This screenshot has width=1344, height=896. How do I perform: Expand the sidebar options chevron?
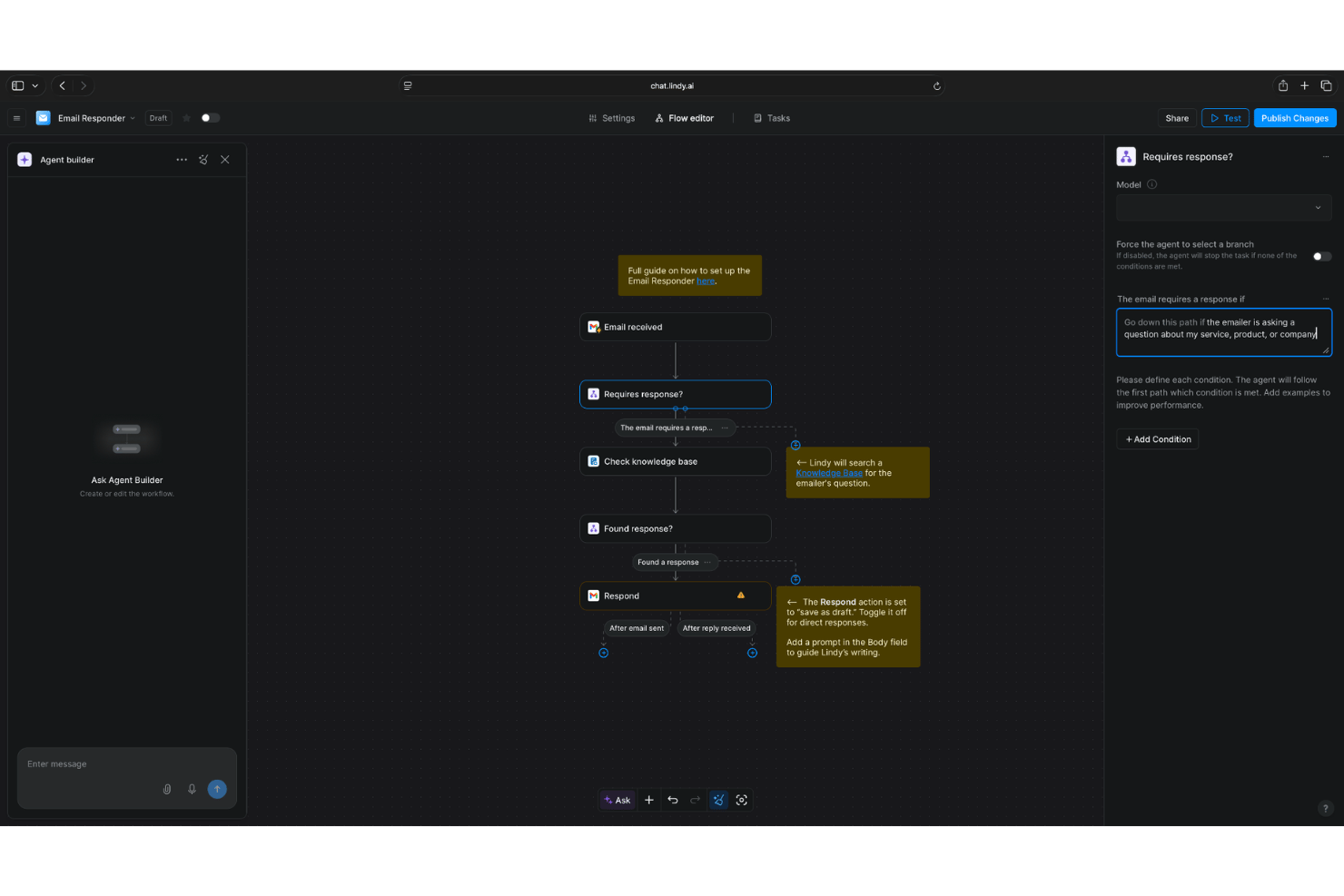pyautogui.click(x=35, y=85)
